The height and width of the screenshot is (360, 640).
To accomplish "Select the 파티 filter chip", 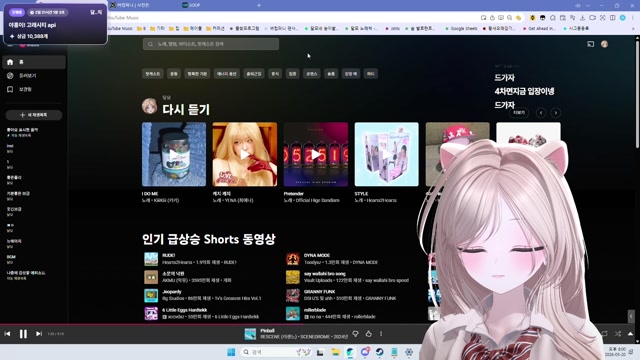I will click(x=371, y=74).
